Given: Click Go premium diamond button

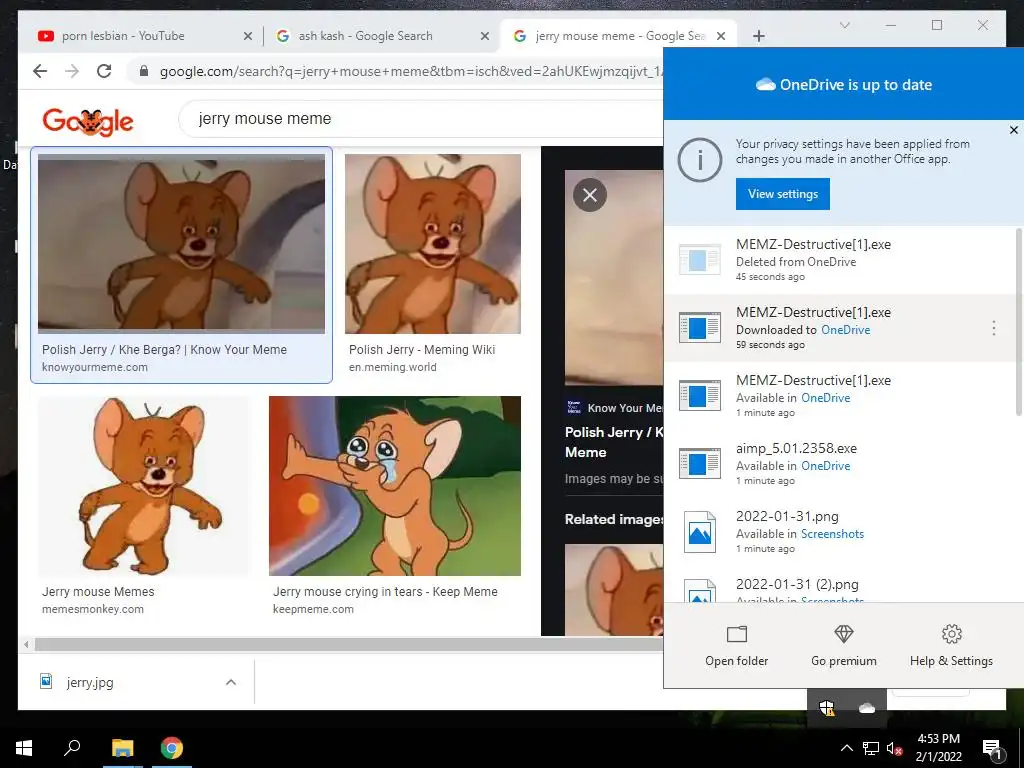Looking at the screenshot, I should pyautogui.click(x=844, y=647).
